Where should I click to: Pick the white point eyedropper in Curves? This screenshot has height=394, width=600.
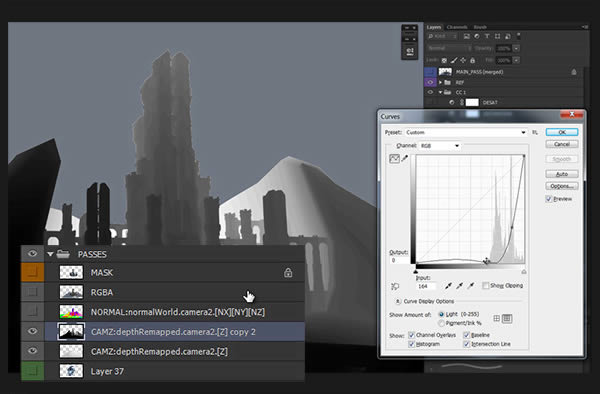click(471, 285)
